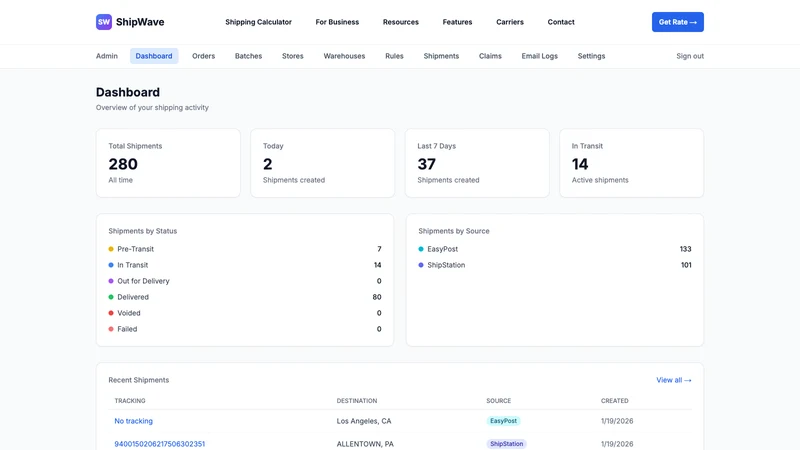The width and height of the screenshot is (800, 450).
Task: Click the purple Out for Delivery dot
Action: tap(111, 281)
